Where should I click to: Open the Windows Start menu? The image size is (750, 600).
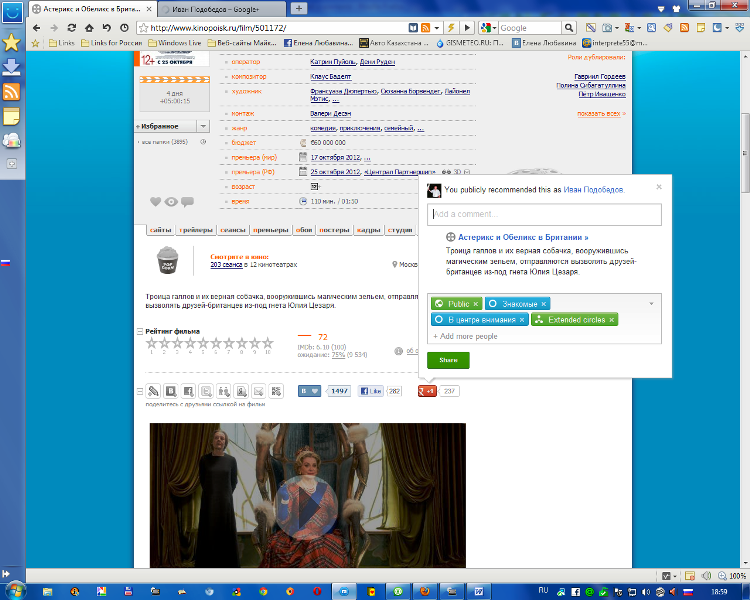click(x=14, y=590)
